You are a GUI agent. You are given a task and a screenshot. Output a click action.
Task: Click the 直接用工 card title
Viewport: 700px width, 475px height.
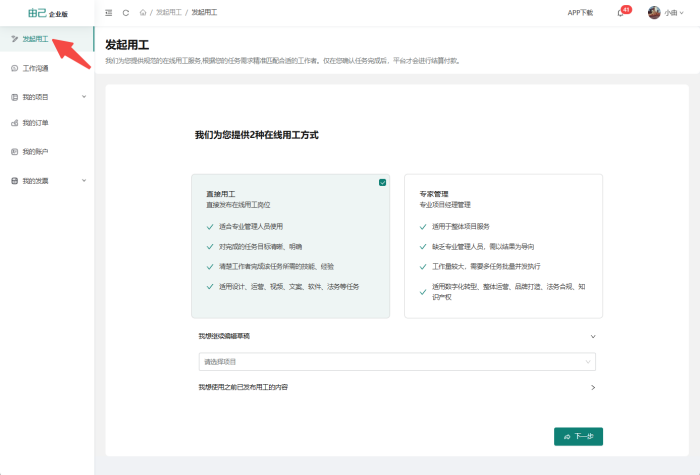coord(221,194)
